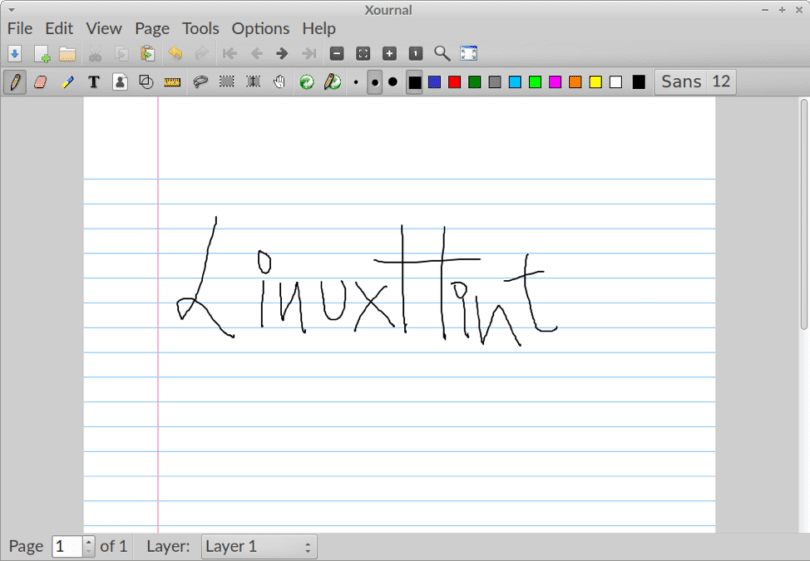Select the Highlighter tool
810x561 pixels.
(x=67, y=82)
